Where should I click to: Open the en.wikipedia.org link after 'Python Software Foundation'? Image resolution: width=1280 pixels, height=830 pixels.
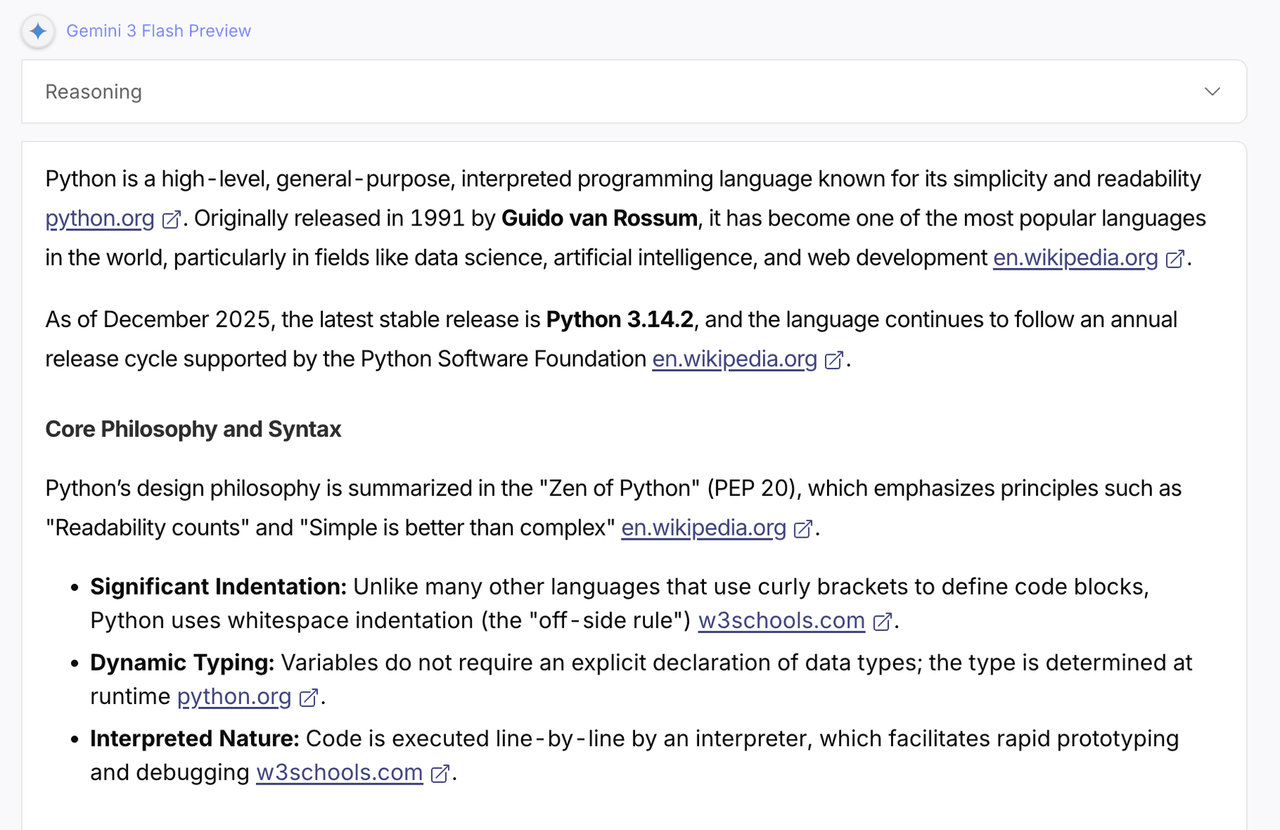coord(735,358)
